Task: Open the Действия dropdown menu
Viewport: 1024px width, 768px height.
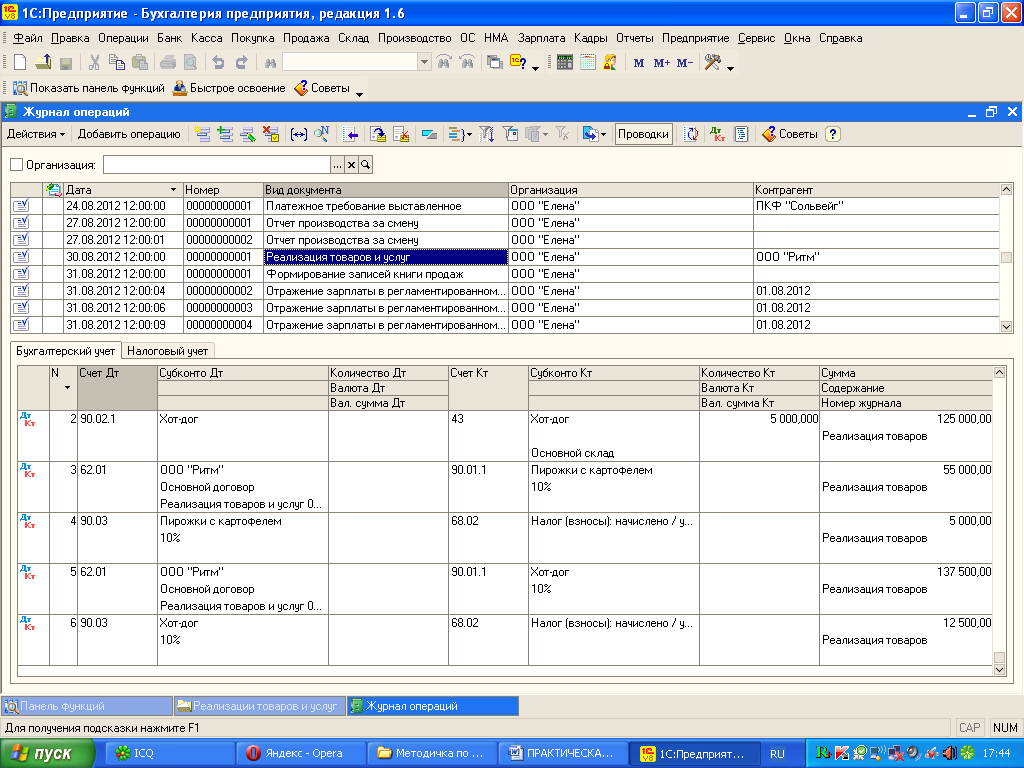Action: click(36, 135)
